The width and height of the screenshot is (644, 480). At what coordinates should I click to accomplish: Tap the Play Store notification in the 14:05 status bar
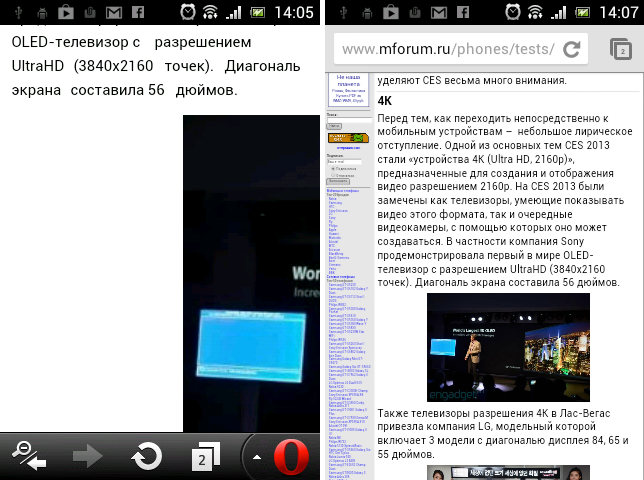66,12
